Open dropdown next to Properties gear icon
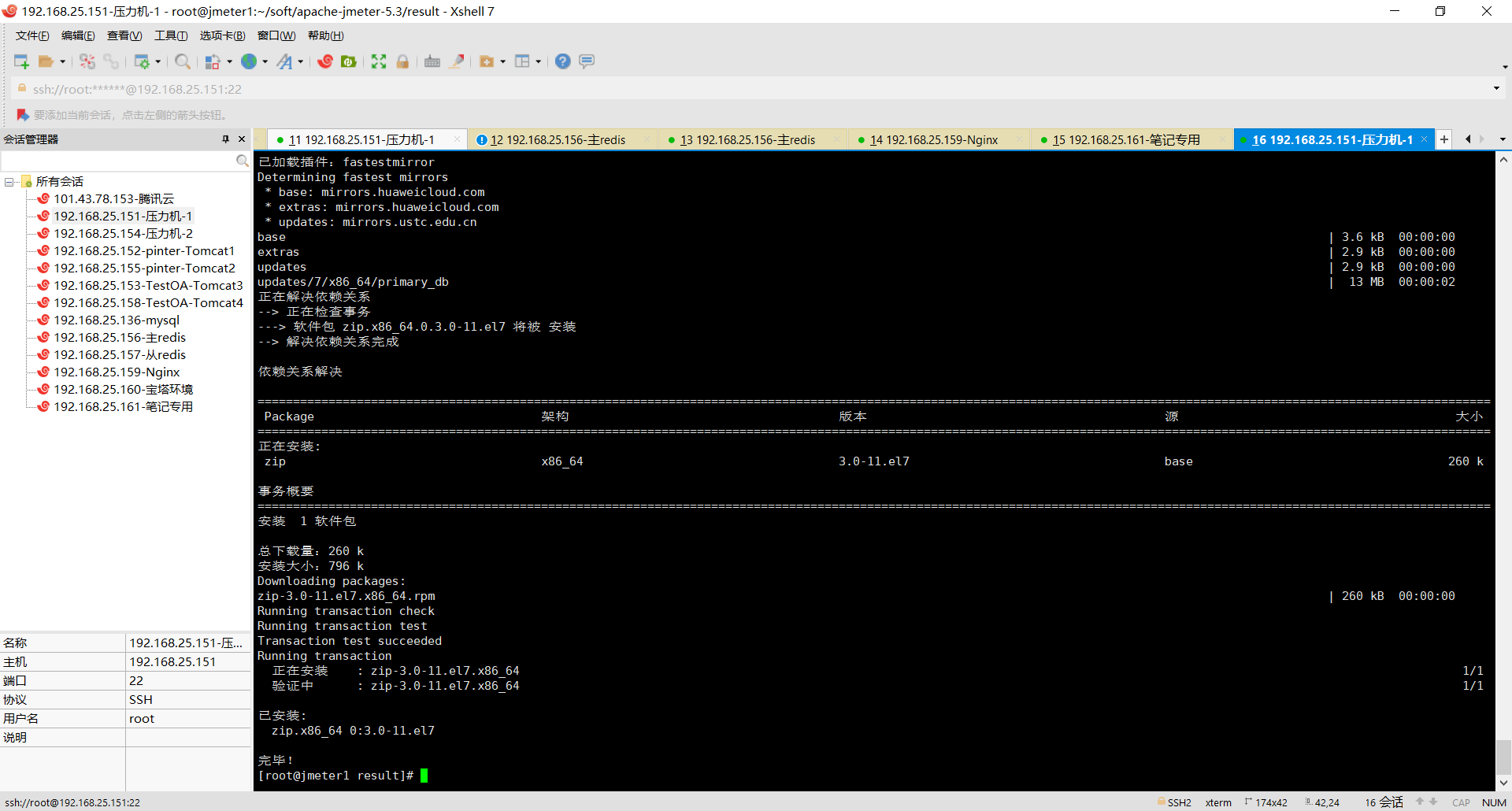 [x=158, y=61]
